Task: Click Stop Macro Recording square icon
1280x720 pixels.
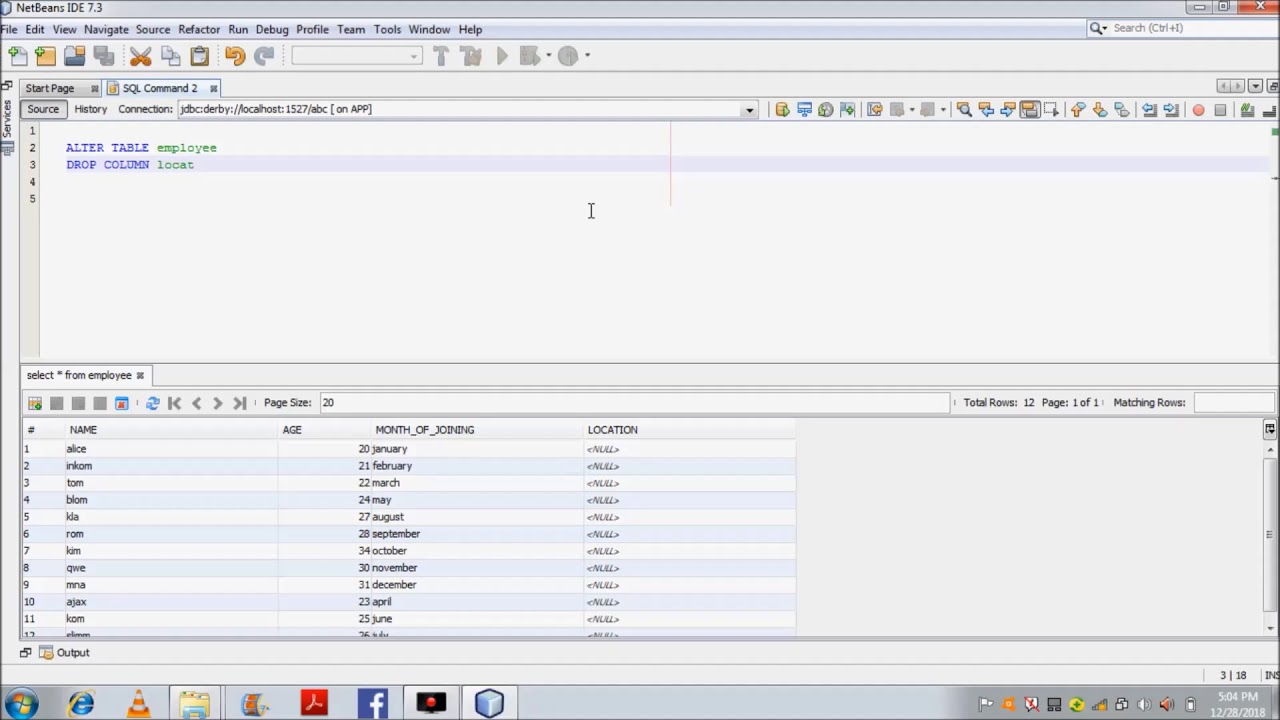Action: [1220, 110]
